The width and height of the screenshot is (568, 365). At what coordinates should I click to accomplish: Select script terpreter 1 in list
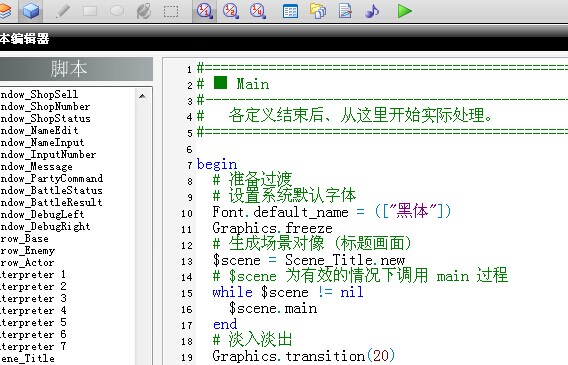tap(33, 274)
